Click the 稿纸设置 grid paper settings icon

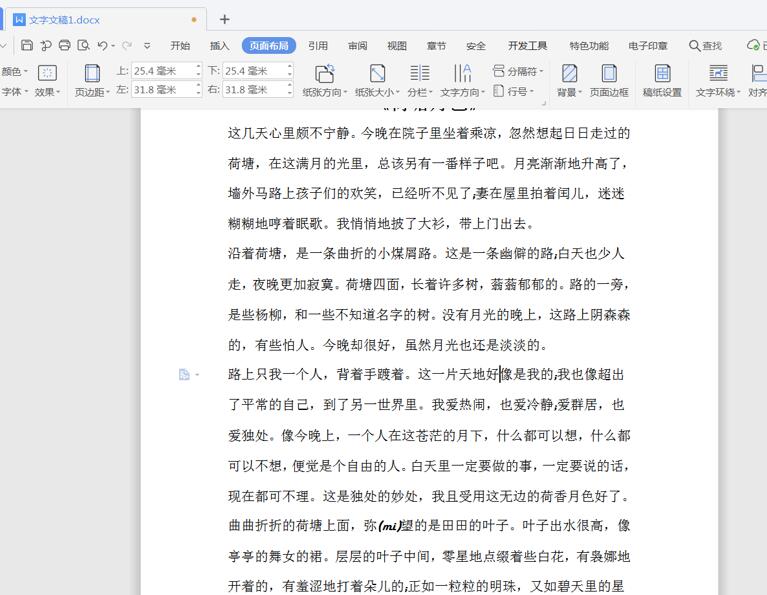tap(662, 73)
